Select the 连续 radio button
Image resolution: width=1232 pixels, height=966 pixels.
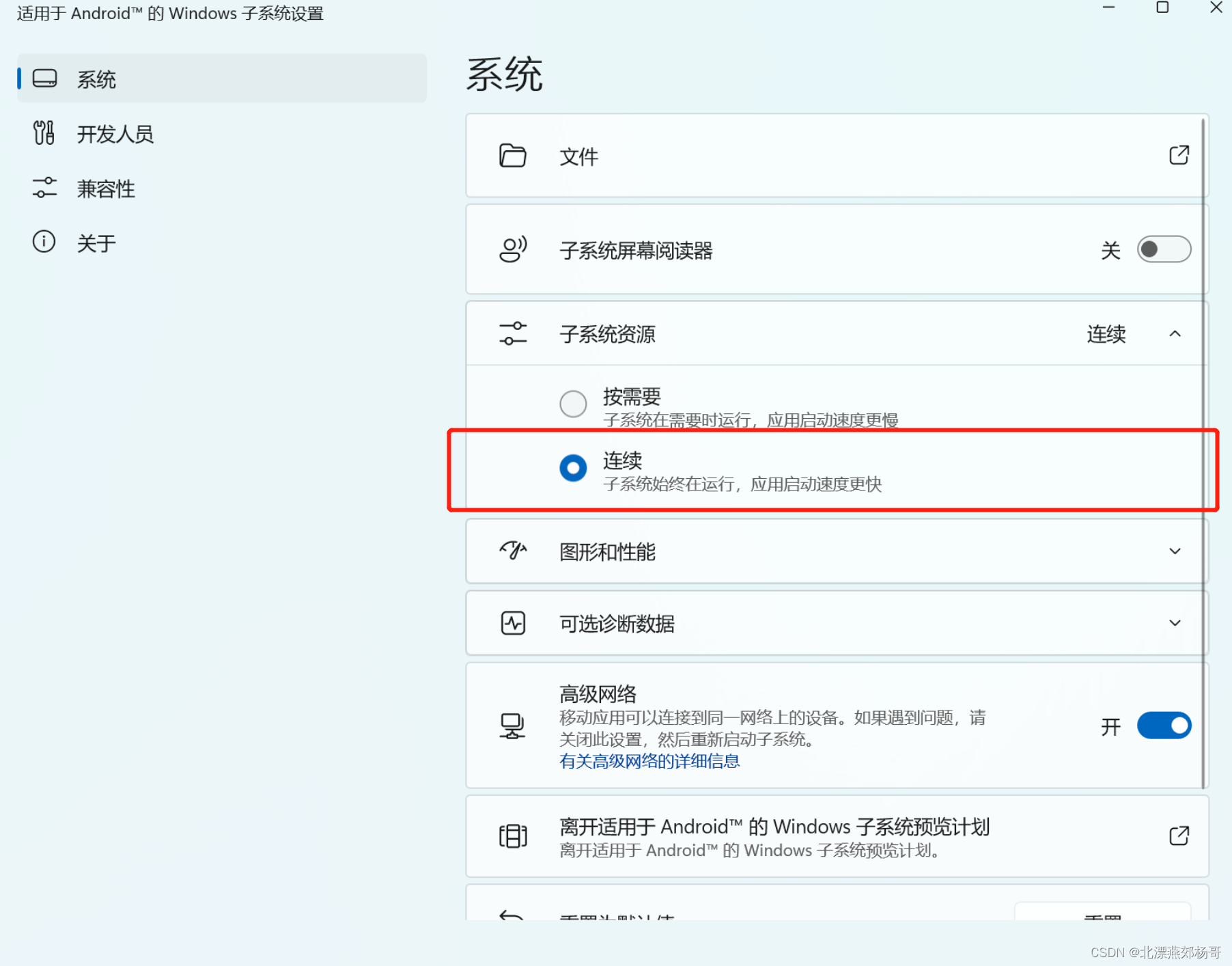click(x=573, y=468)
